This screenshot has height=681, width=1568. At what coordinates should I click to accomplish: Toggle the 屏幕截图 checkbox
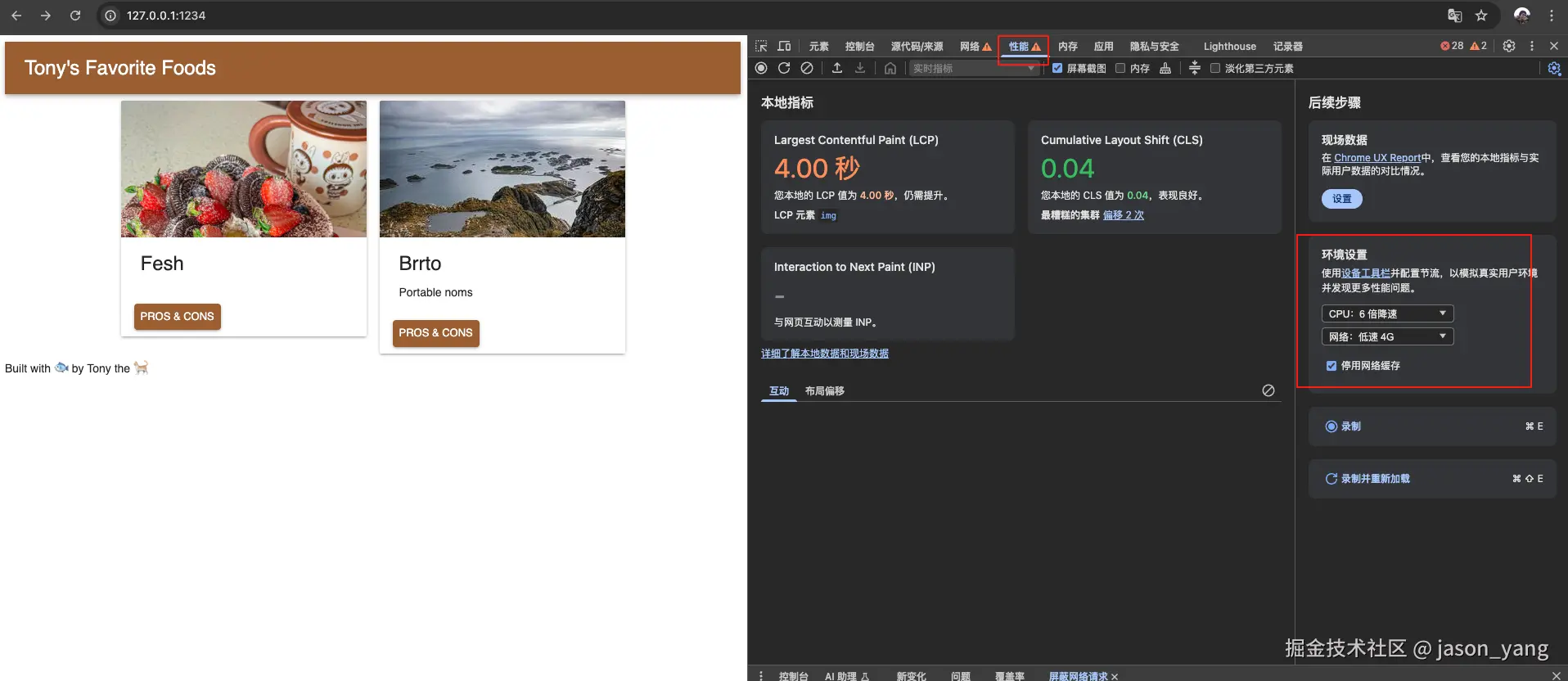pyautogui.click(x=1057, y=68)
